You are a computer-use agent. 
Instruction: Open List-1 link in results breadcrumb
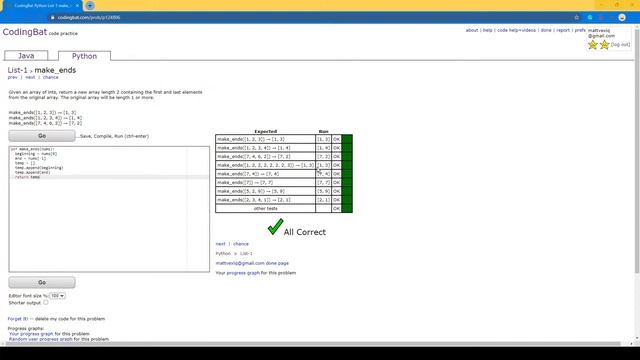coord(246,253)
